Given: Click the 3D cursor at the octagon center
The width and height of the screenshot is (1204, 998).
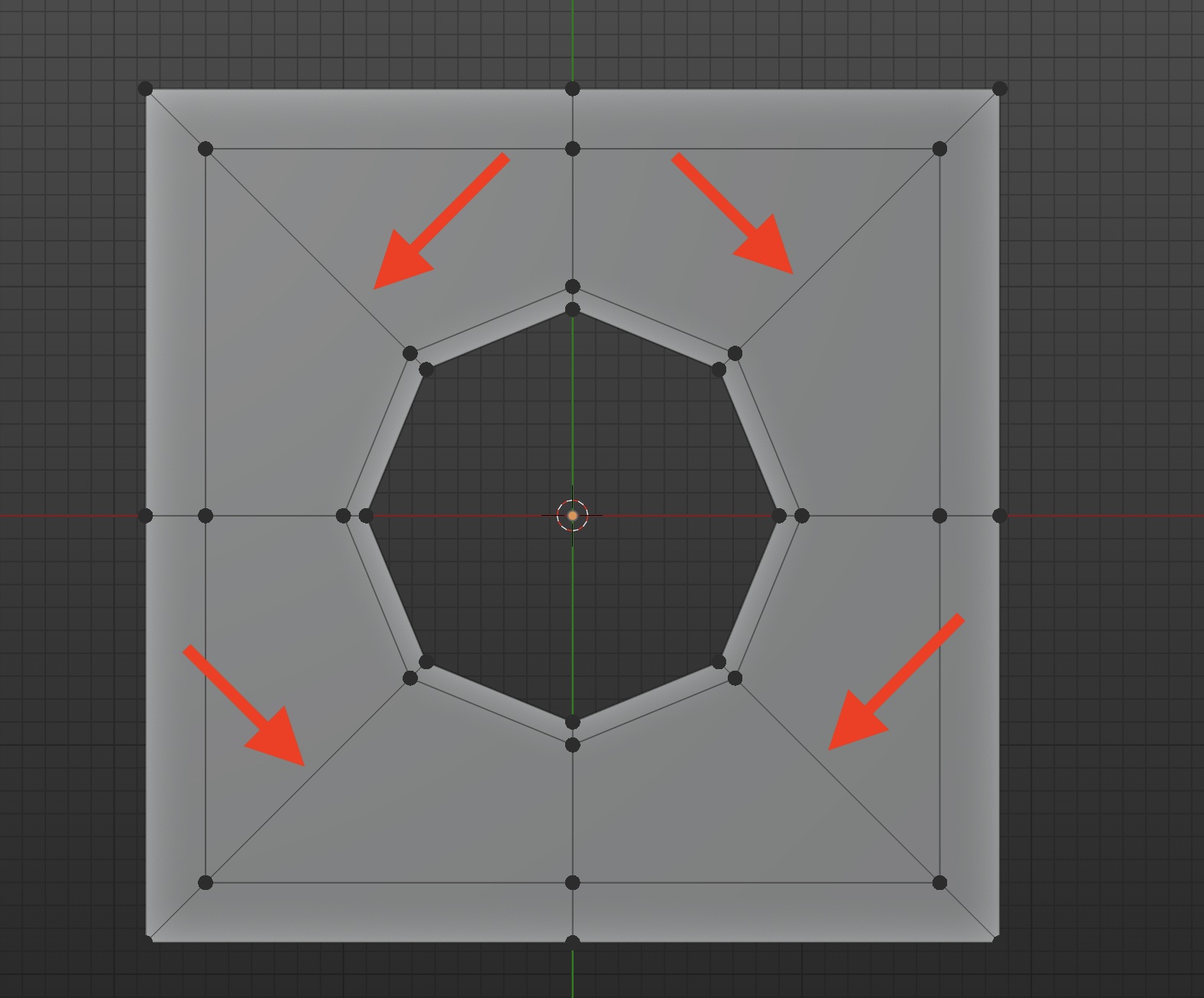Looking at the screenshot, I should pos(572,516).
